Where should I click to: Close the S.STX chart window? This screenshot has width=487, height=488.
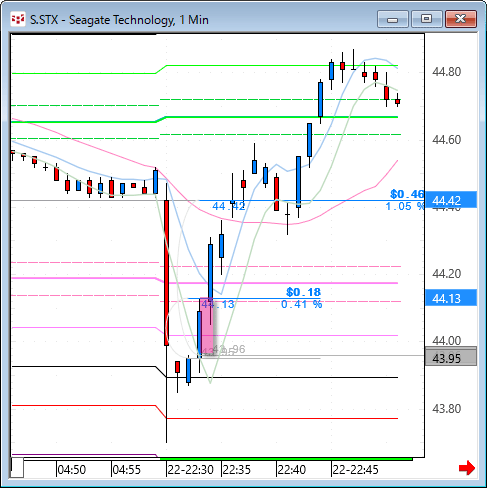point(461,19)
